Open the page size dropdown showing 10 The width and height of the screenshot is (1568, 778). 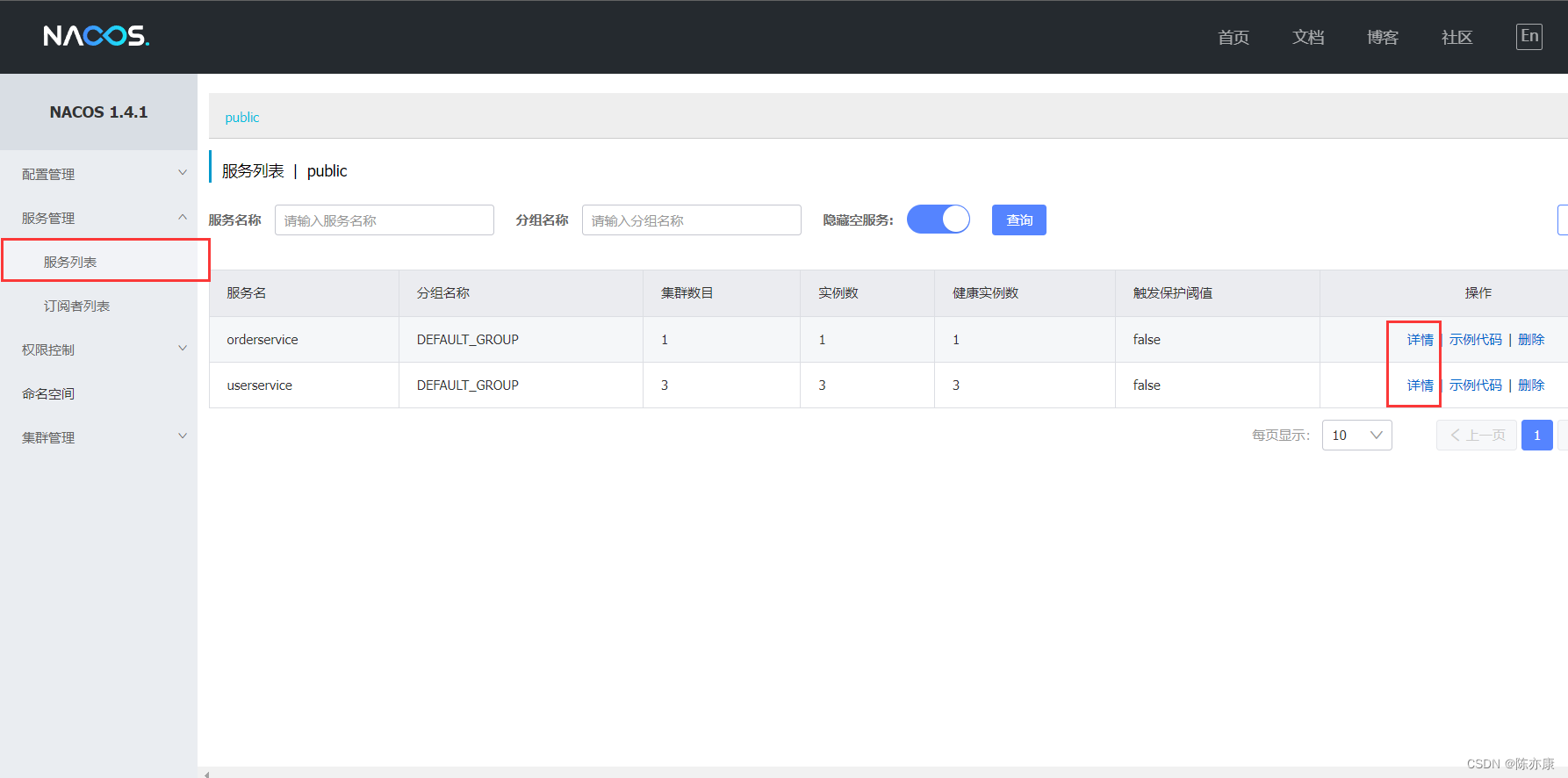1356,436
